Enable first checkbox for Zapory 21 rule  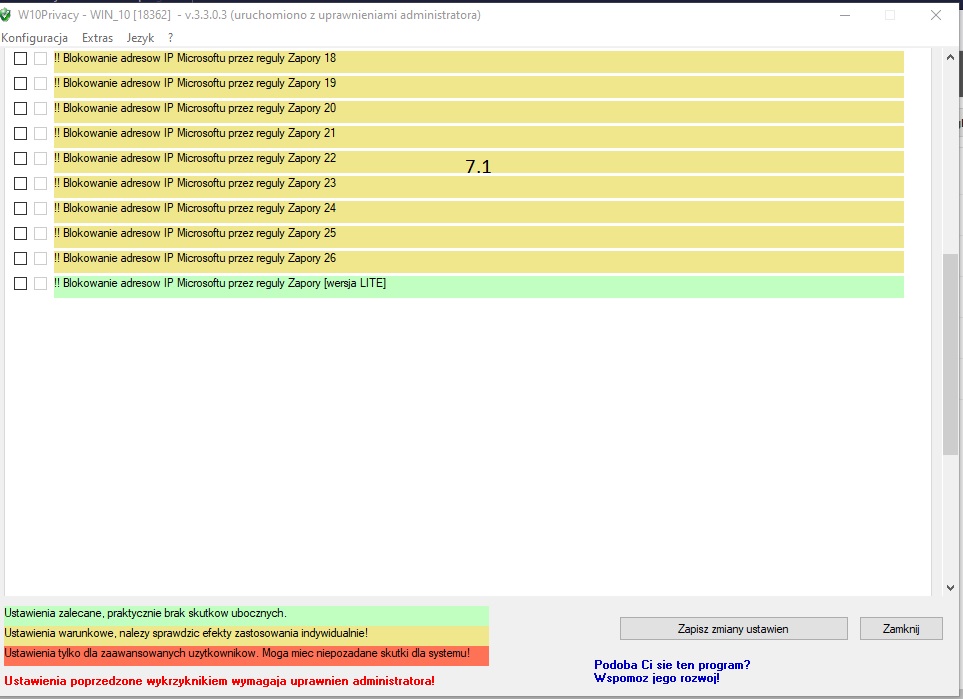pos(20,133)
